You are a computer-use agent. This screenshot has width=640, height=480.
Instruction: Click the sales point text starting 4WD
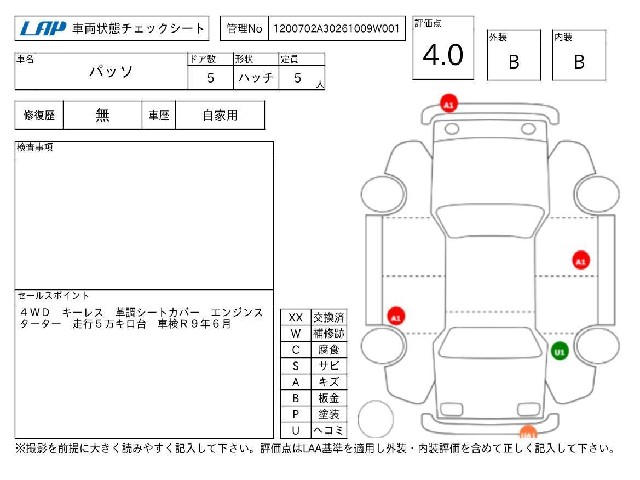[141, 318]
